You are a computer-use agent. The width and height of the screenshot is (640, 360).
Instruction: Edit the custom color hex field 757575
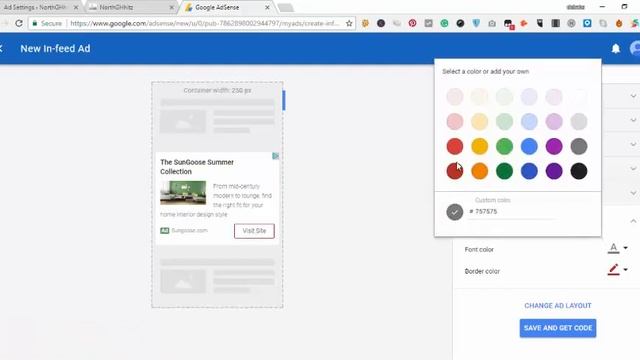(512, 211)
